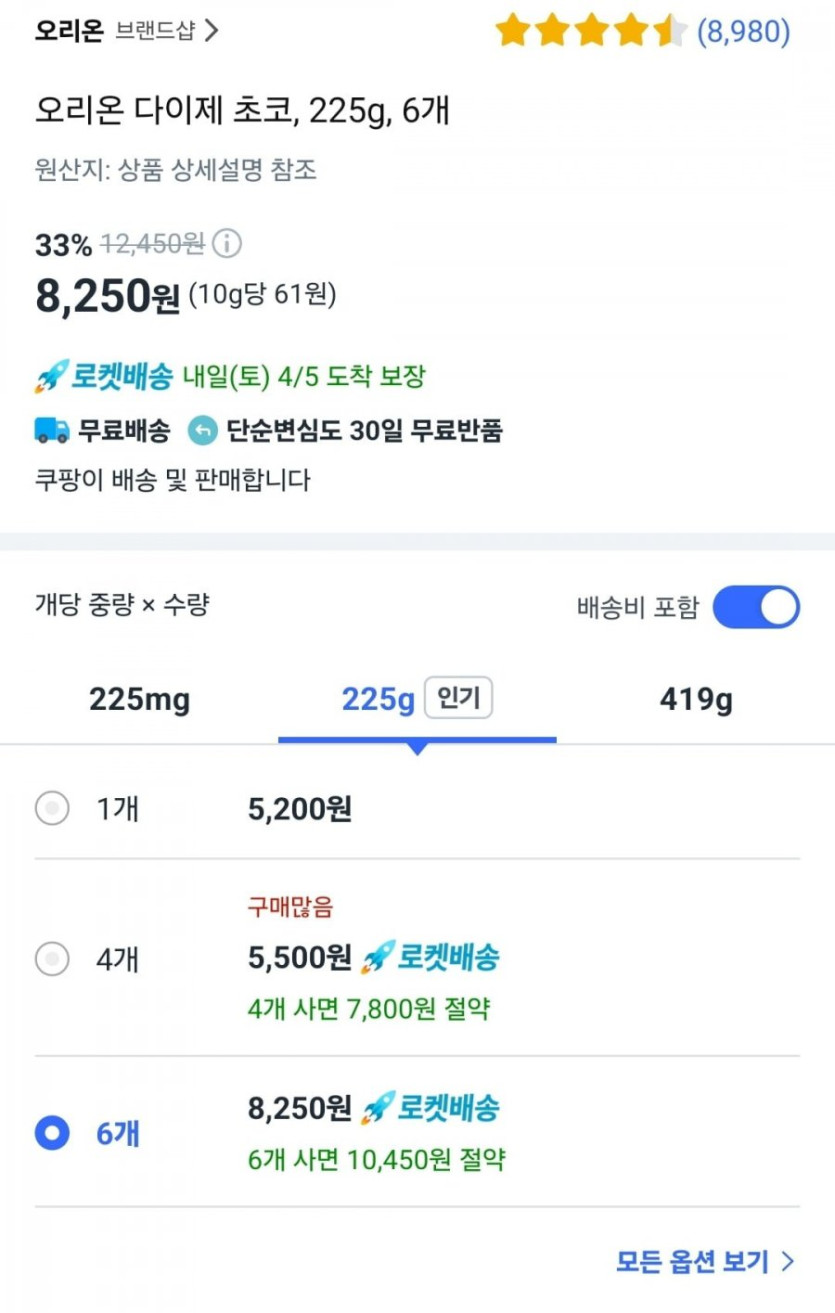The height and width of the screenshot is (1313, 835).
Task: Switch to the 225mg weight tab
Action: tap(139, 700)
